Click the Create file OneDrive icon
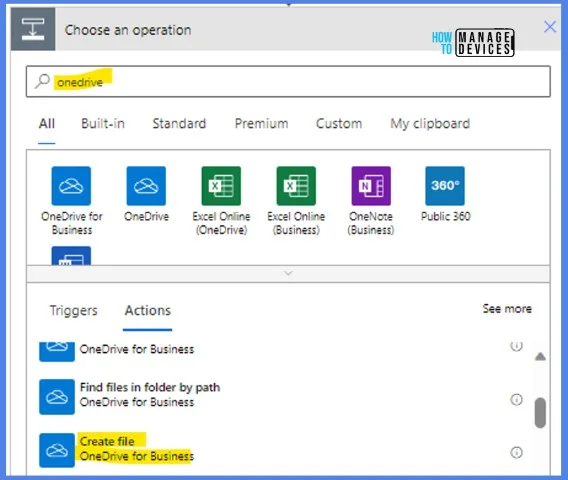The width and height of the screenshot is (568, 480). [x=57, y=450]
